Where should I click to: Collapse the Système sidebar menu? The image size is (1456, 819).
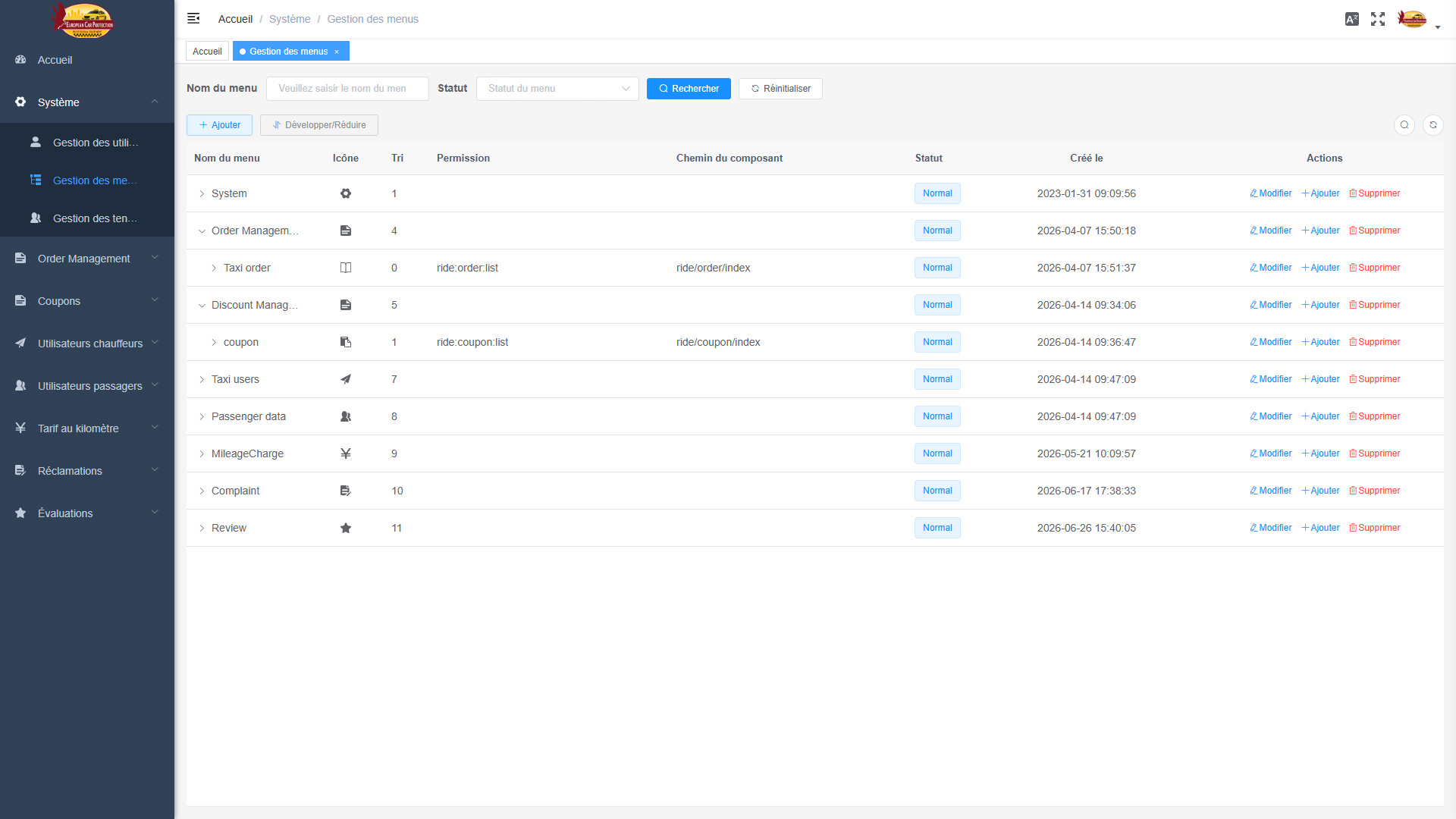(87, 102)
